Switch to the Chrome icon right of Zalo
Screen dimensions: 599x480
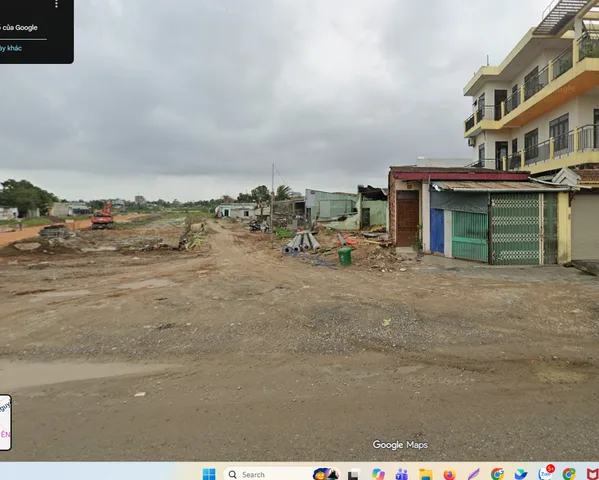click(x=569, y=474)
